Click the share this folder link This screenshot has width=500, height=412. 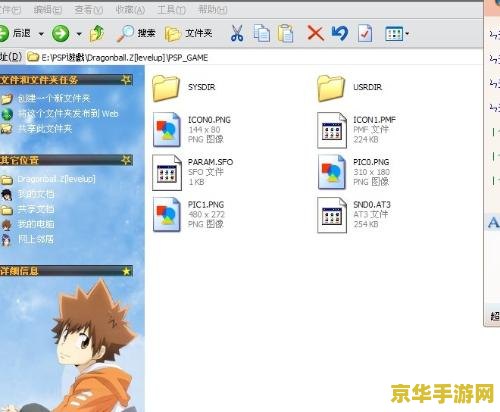click(x=45, y=129)
